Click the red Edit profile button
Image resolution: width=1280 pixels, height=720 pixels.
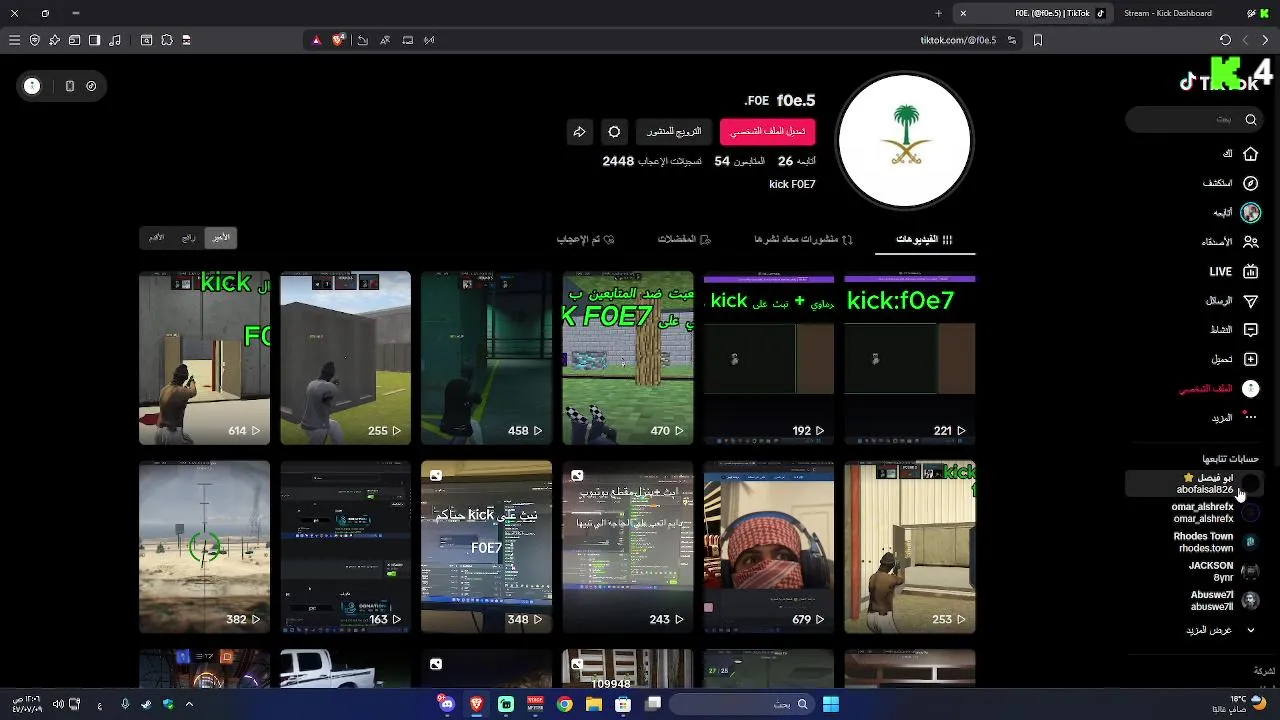click(x=768, y=132)
